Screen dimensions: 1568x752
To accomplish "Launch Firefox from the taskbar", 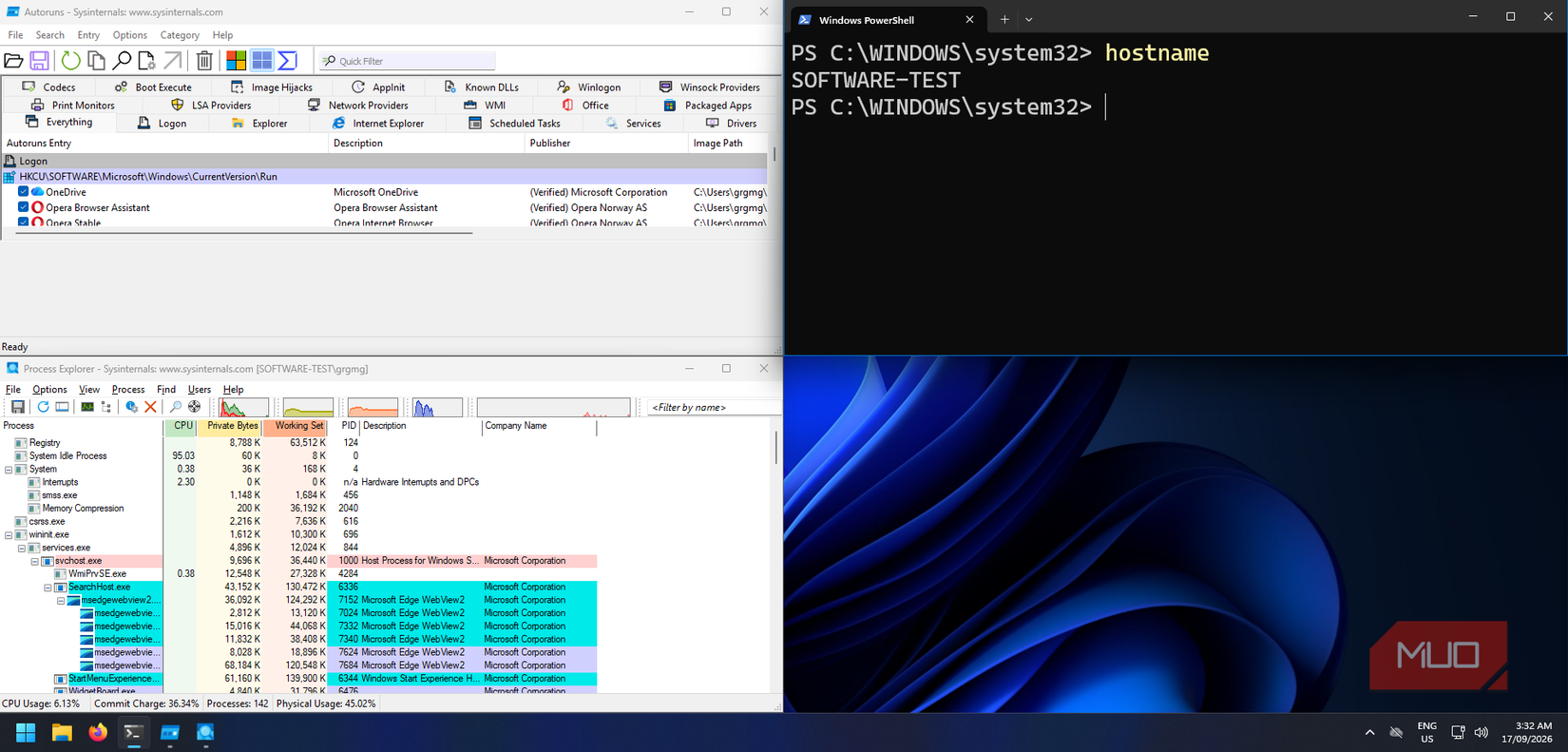I will click(98, 732).
